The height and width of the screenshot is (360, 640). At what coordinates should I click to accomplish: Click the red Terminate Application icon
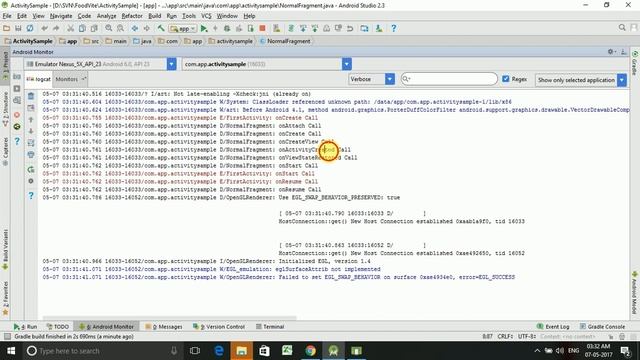click(x=17, y=115)
